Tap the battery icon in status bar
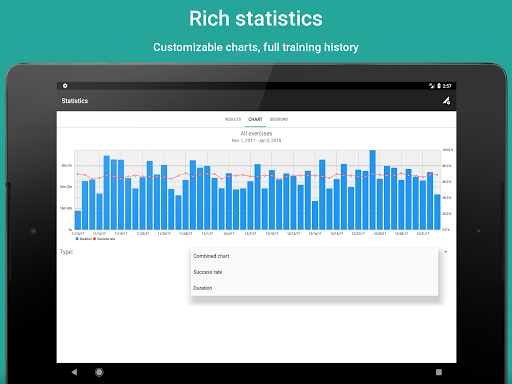 pos(439,86)
